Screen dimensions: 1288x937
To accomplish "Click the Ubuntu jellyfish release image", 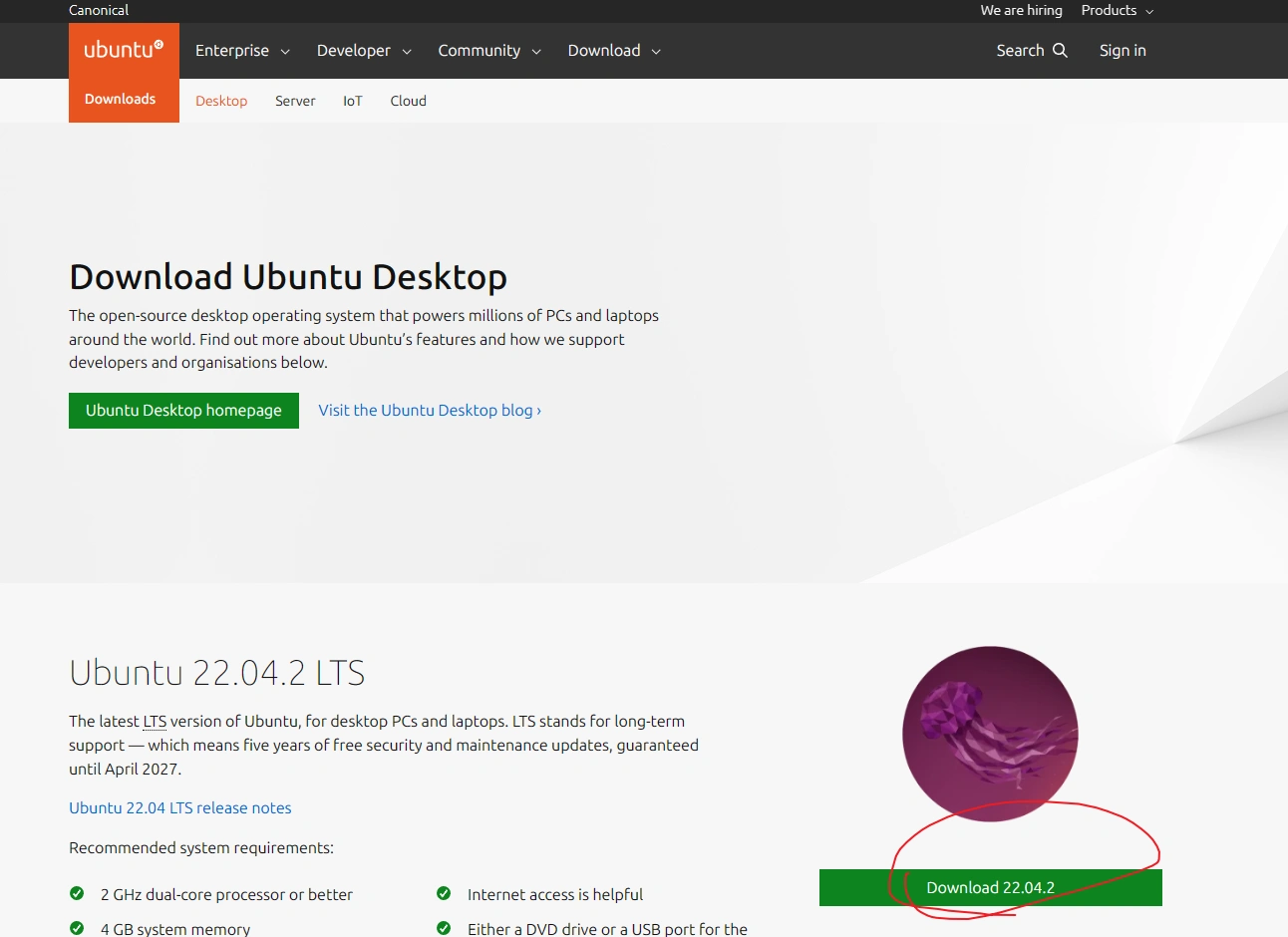I will (x=990, y=734).
